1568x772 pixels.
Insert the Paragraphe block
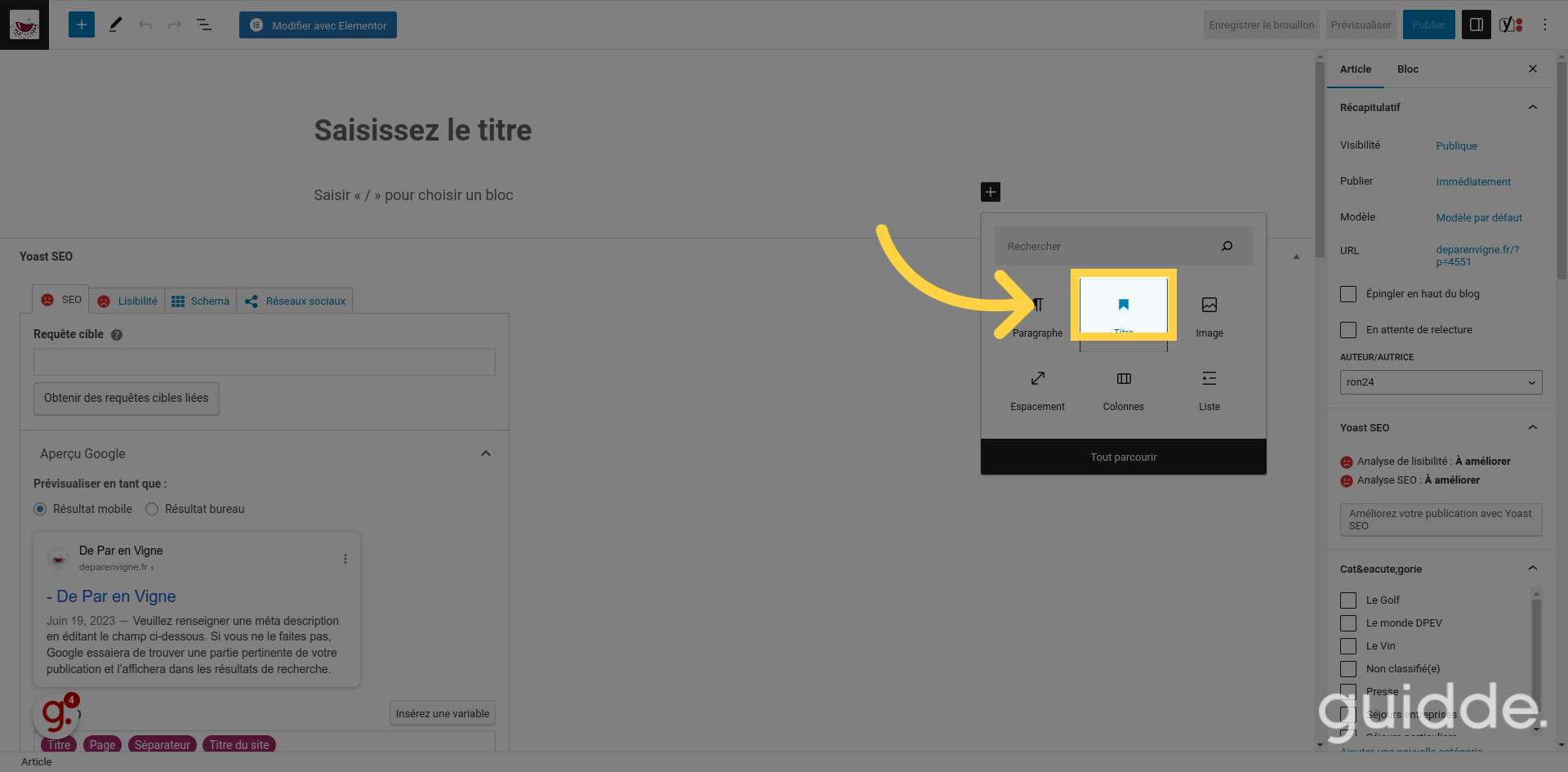click(1038, 317)
